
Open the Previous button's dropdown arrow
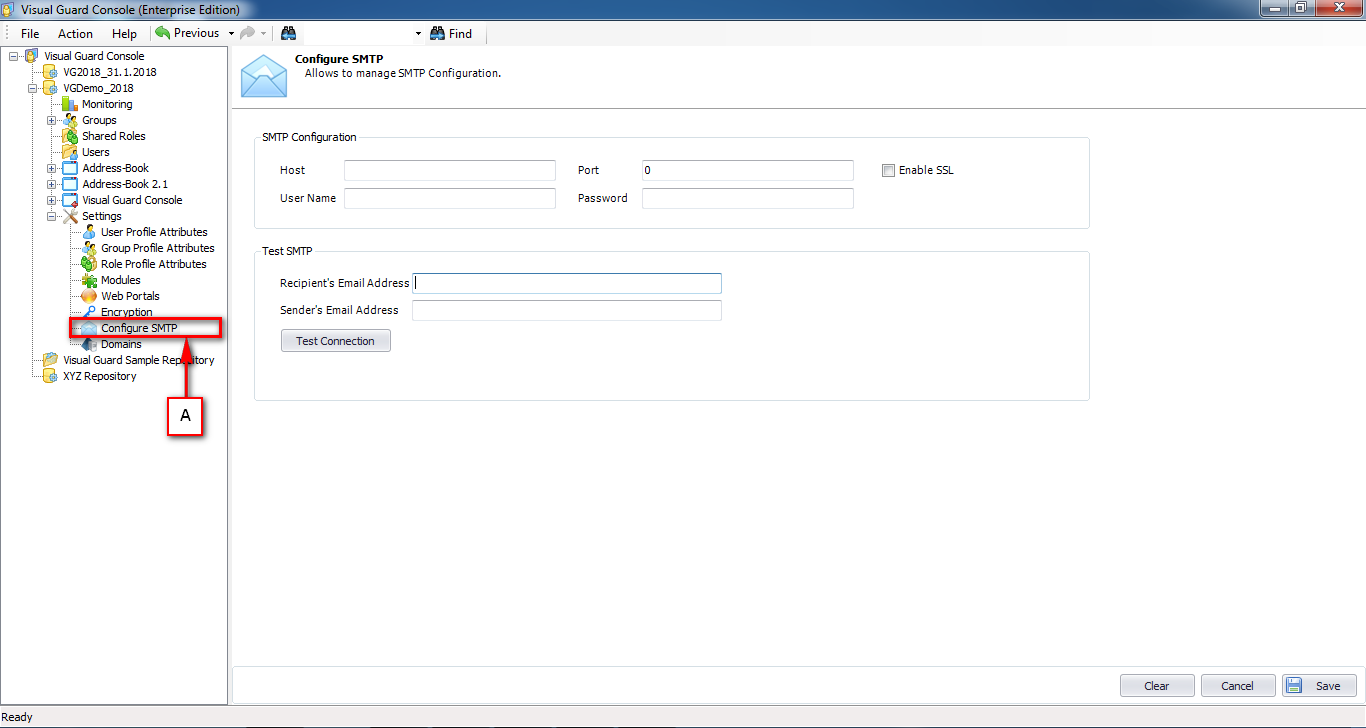pyautogui.click(x=229, y=33)
